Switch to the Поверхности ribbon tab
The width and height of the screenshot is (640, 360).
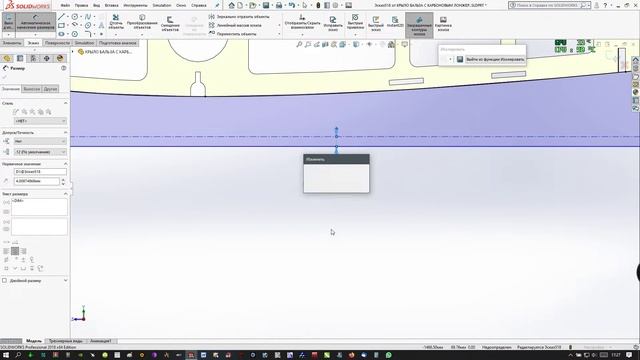pyautogui.click(x=58, y=43)
